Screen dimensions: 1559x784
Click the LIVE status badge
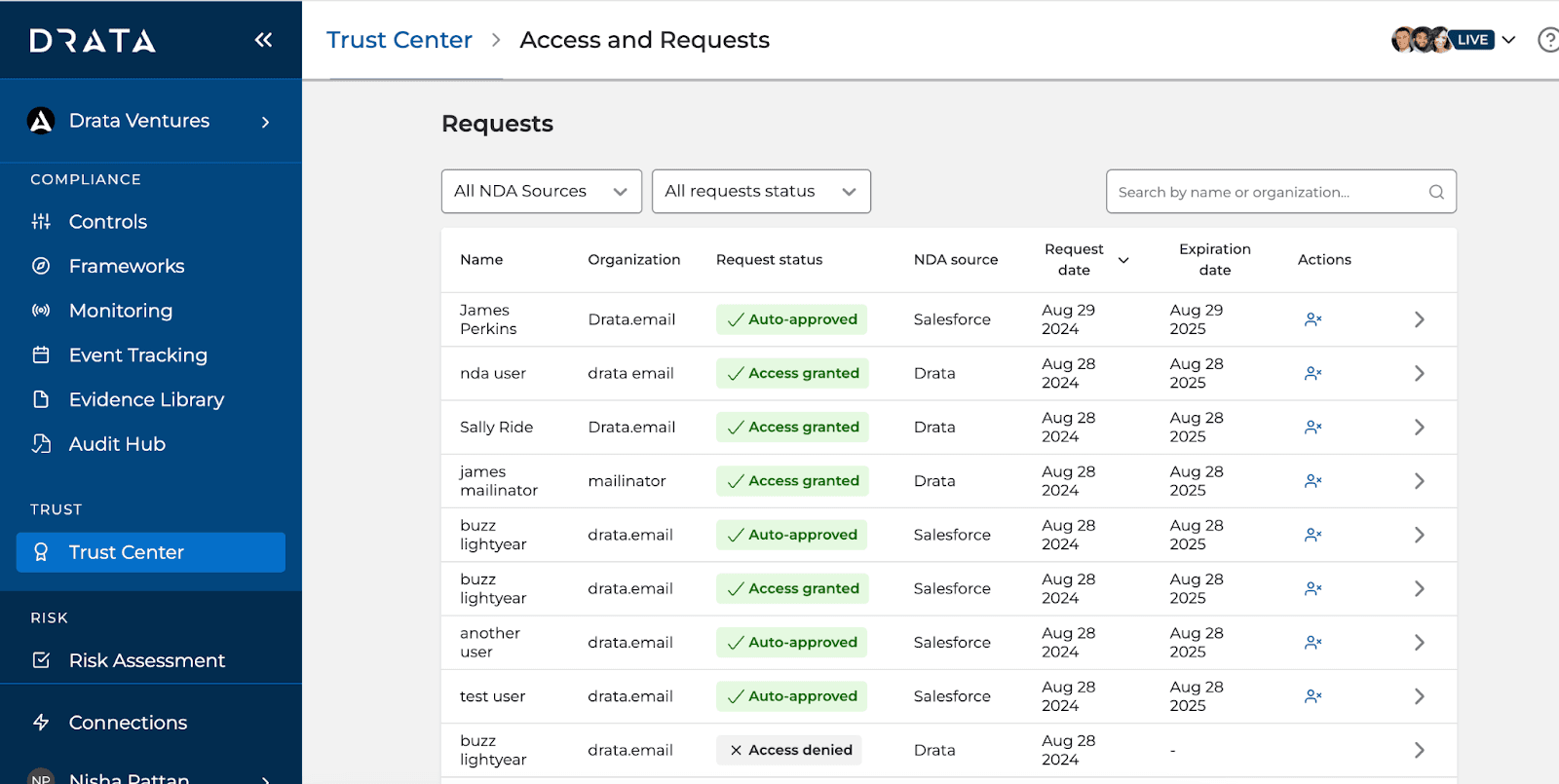click(x=1472, y=40)
